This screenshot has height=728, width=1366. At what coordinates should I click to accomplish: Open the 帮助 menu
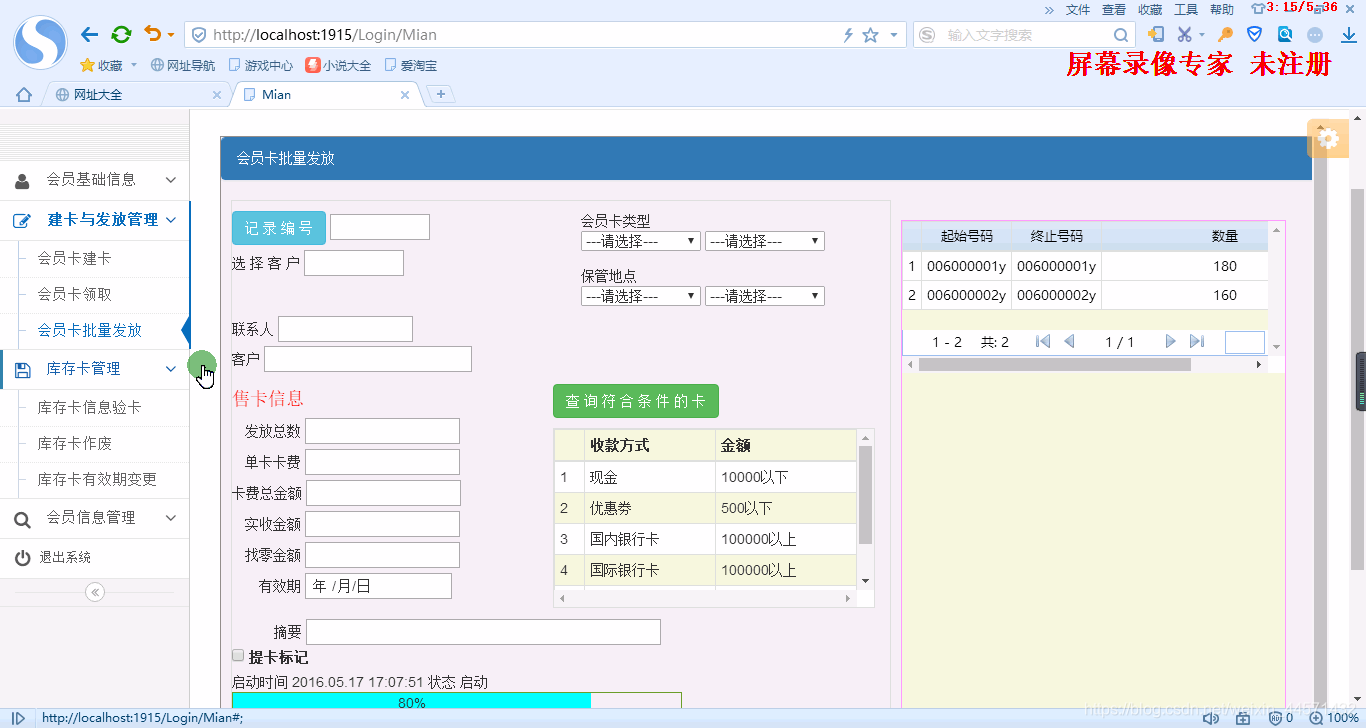point(1222,9)
